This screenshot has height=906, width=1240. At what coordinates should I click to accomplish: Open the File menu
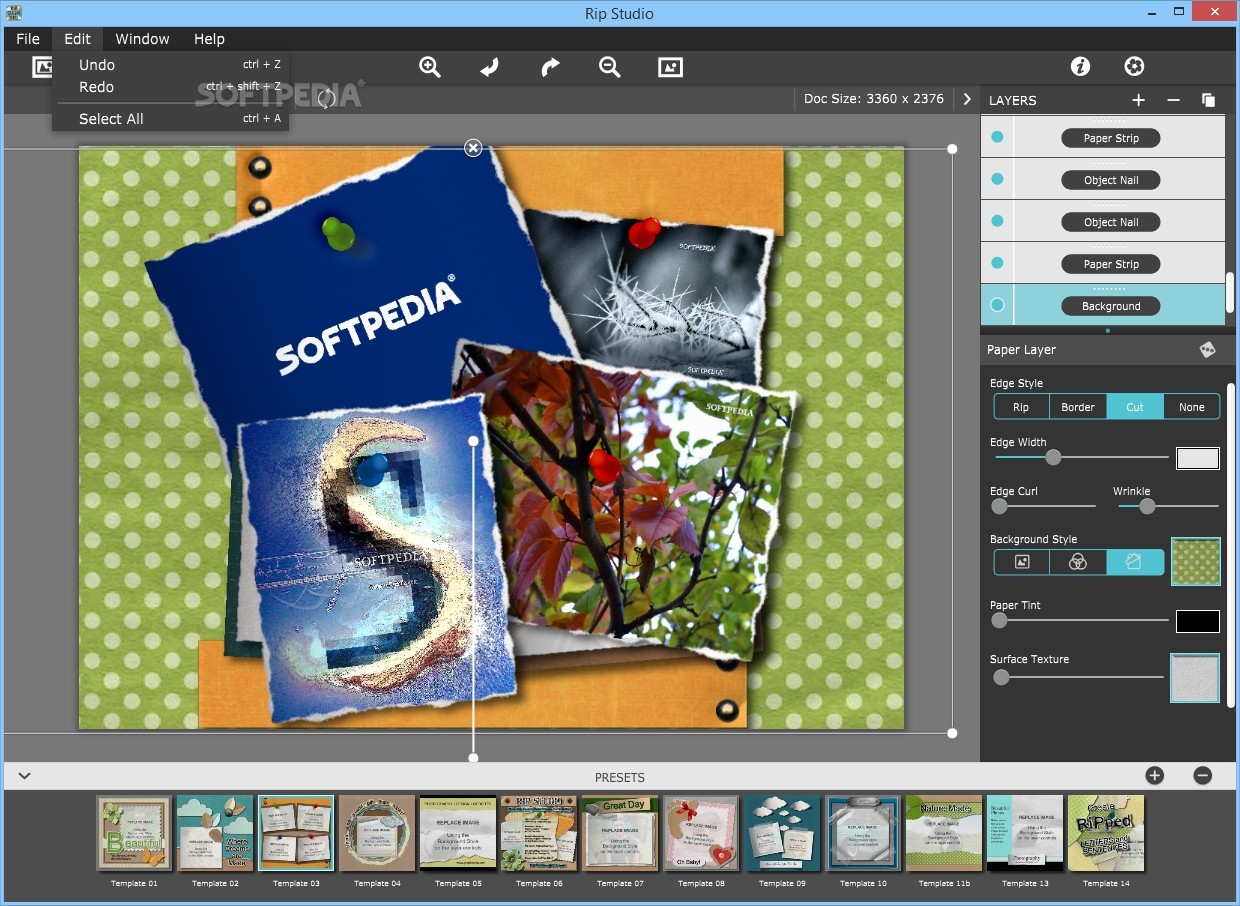[x=28, y=39]
